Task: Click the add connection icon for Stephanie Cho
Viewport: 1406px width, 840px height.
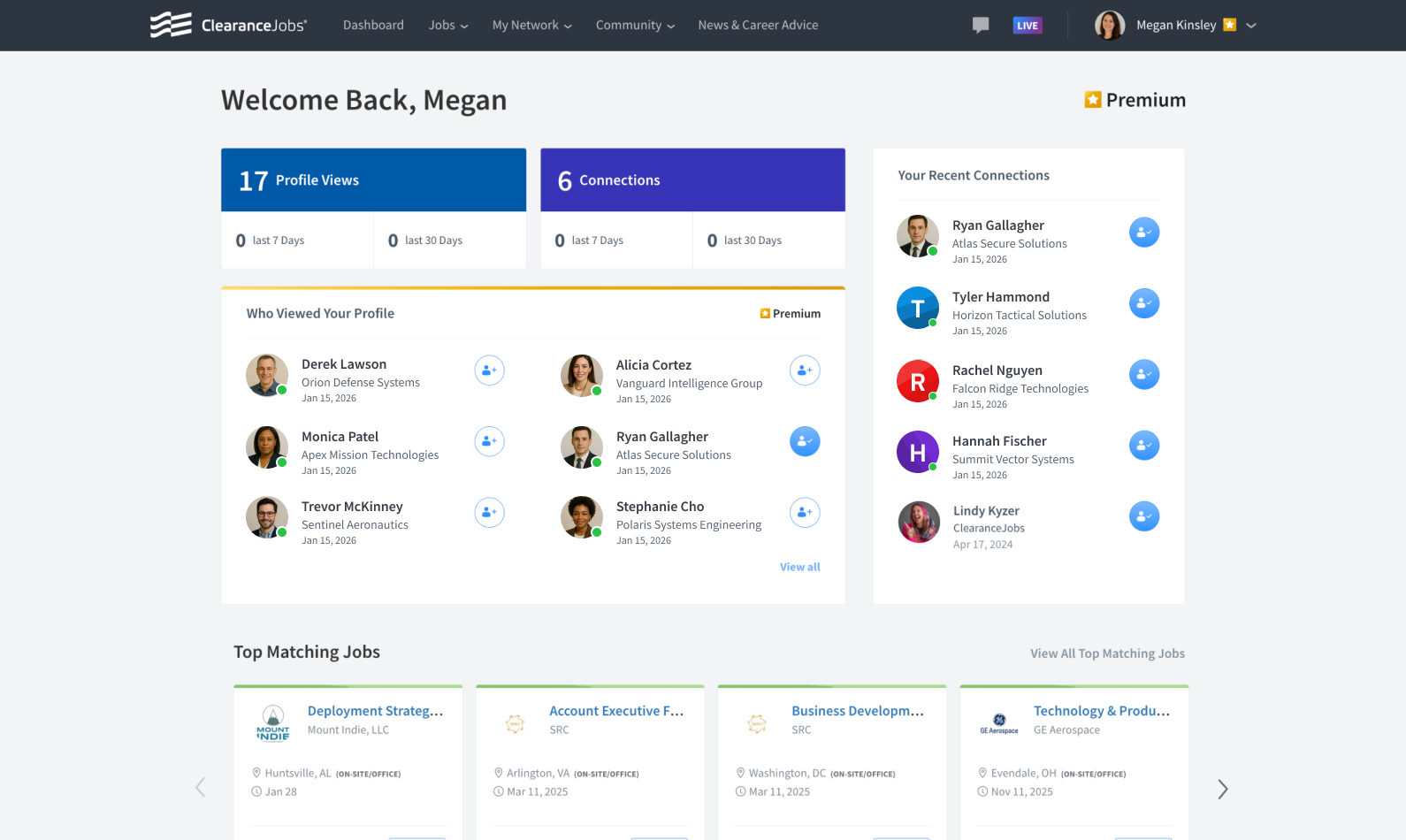Action: (x=805, y=512)
